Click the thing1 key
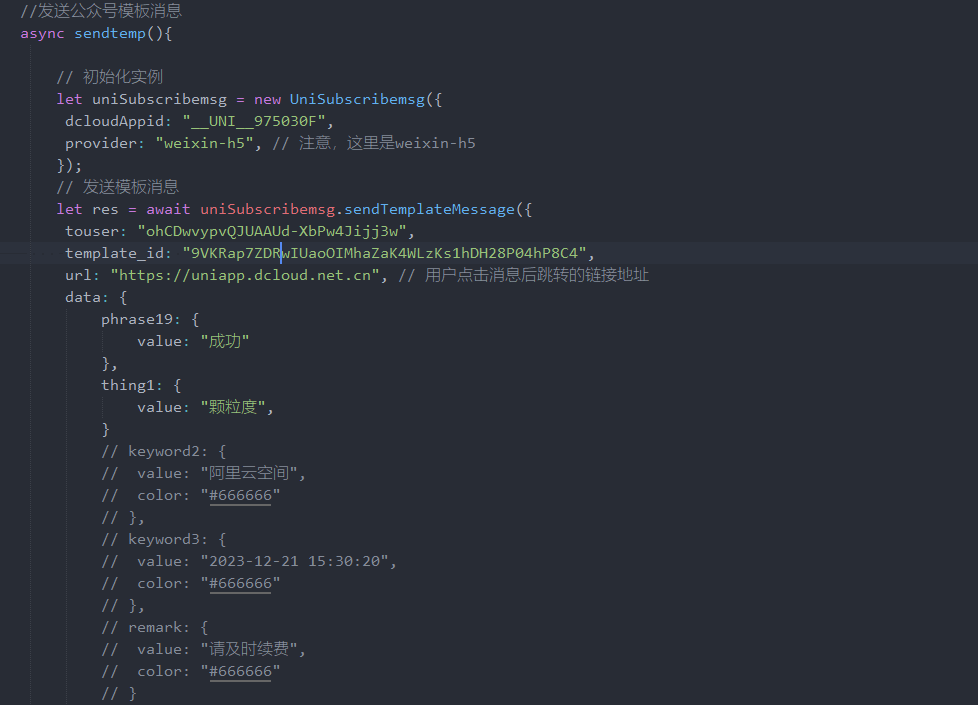Screen dimensions: 978x705 (x=128, y=385)
